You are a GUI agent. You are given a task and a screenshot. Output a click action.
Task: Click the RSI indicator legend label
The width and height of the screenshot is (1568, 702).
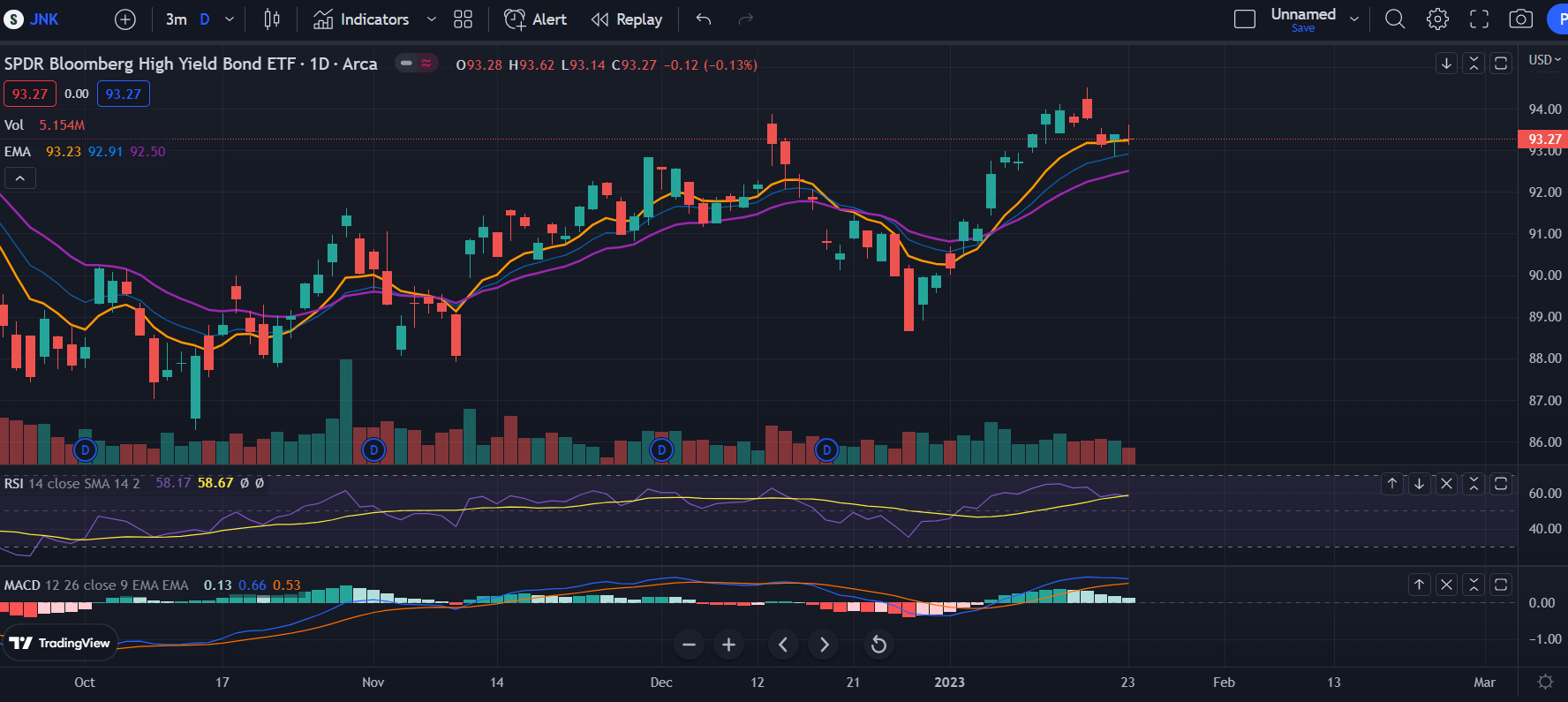[14, 483]
